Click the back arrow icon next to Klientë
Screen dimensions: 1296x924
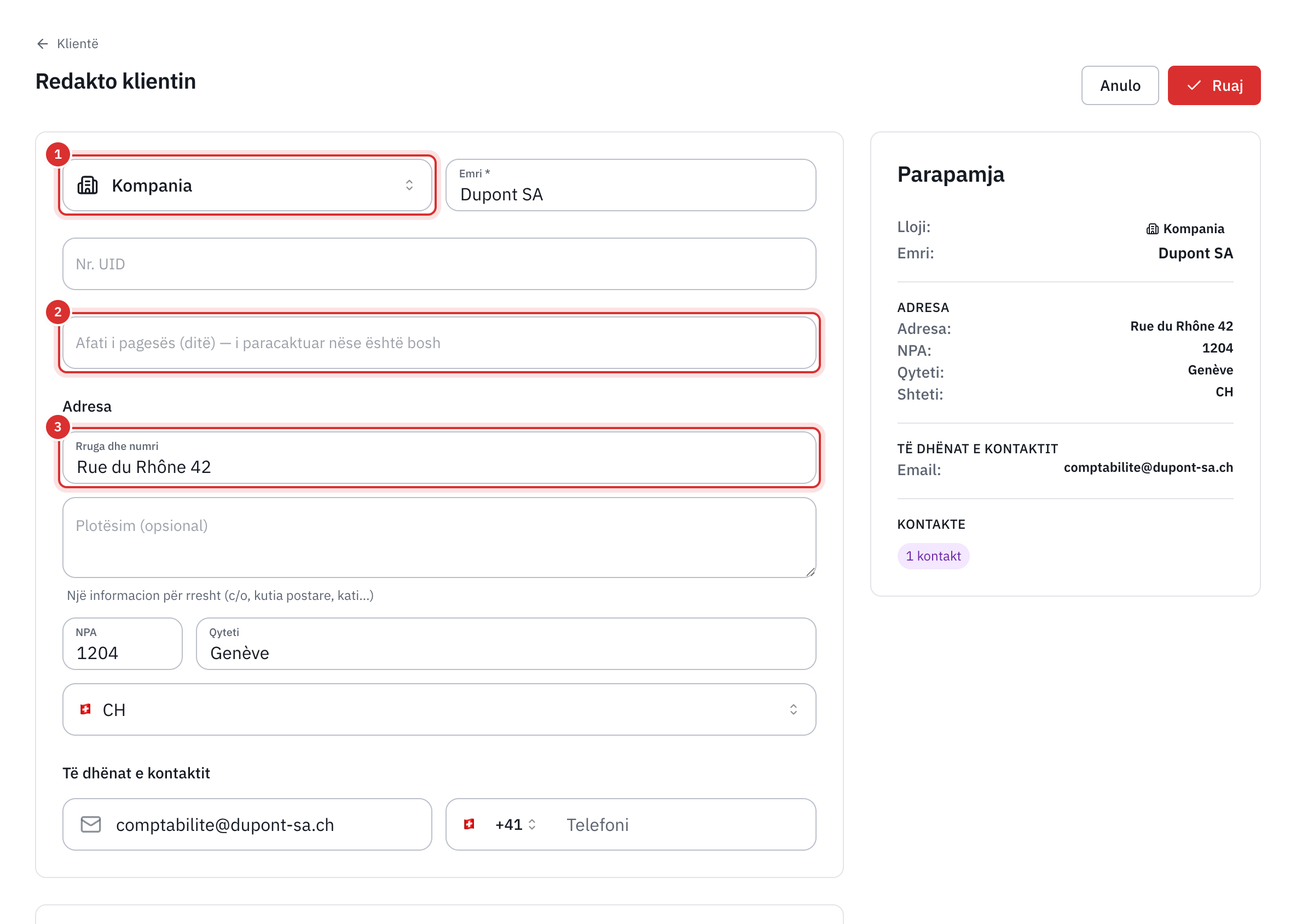42,44
